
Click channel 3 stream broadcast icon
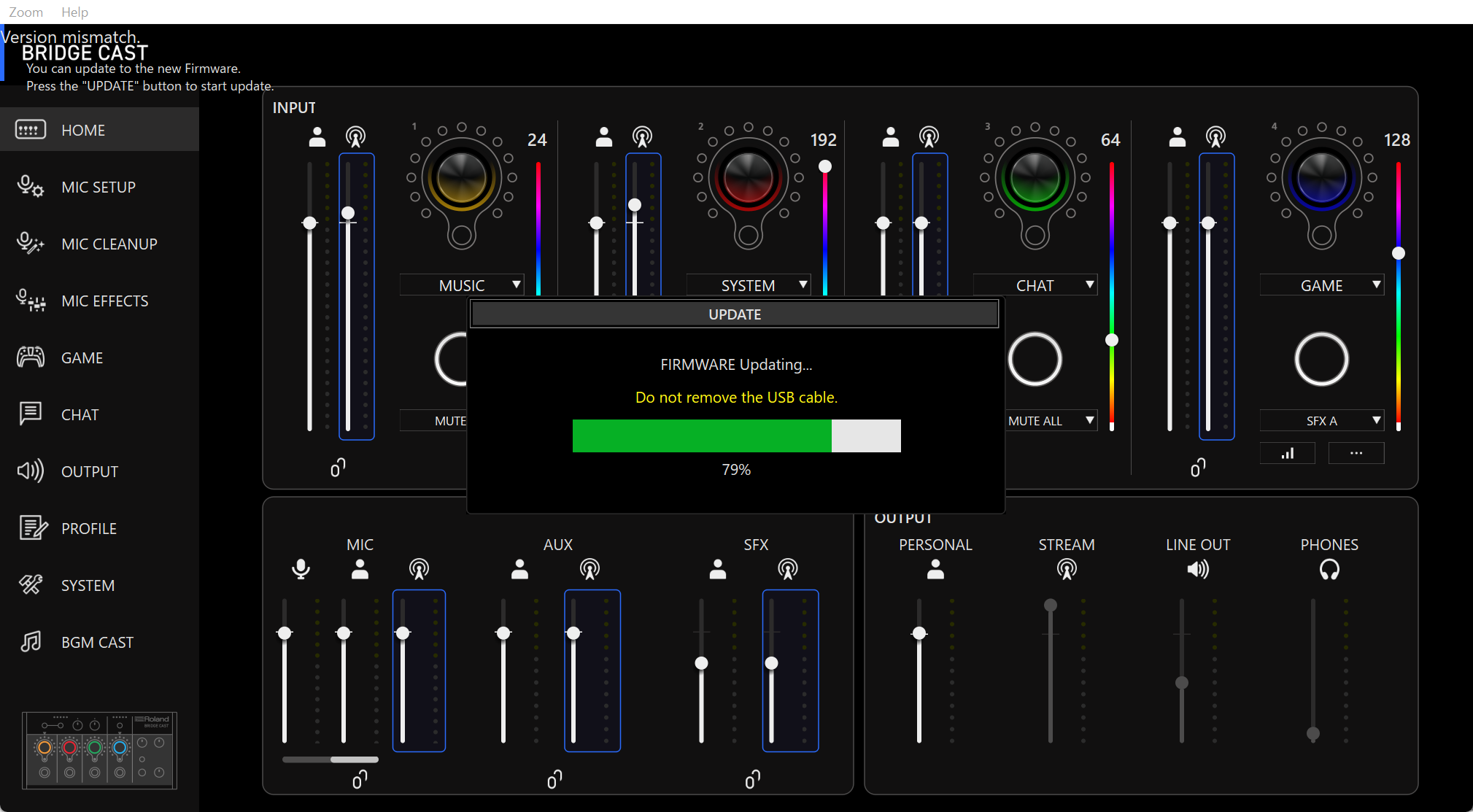929,136
